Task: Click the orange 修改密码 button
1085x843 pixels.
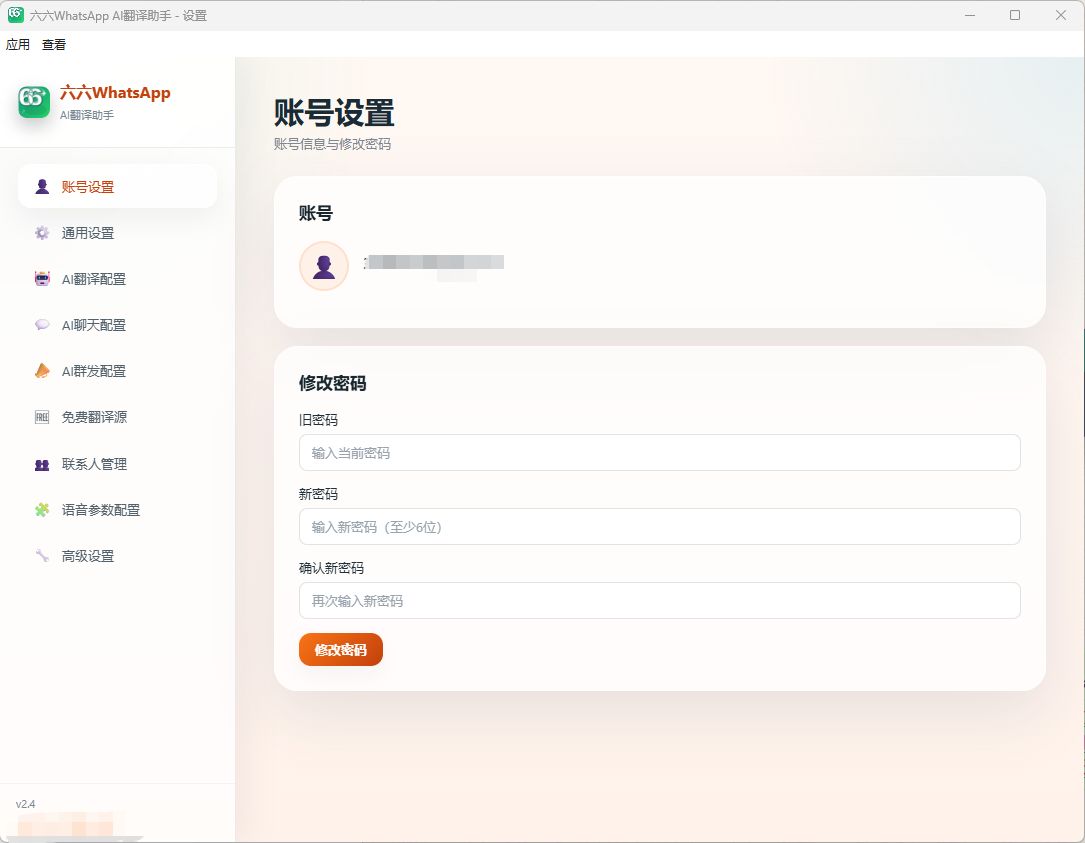Action: pyautogui.click(x=340, y=649)
